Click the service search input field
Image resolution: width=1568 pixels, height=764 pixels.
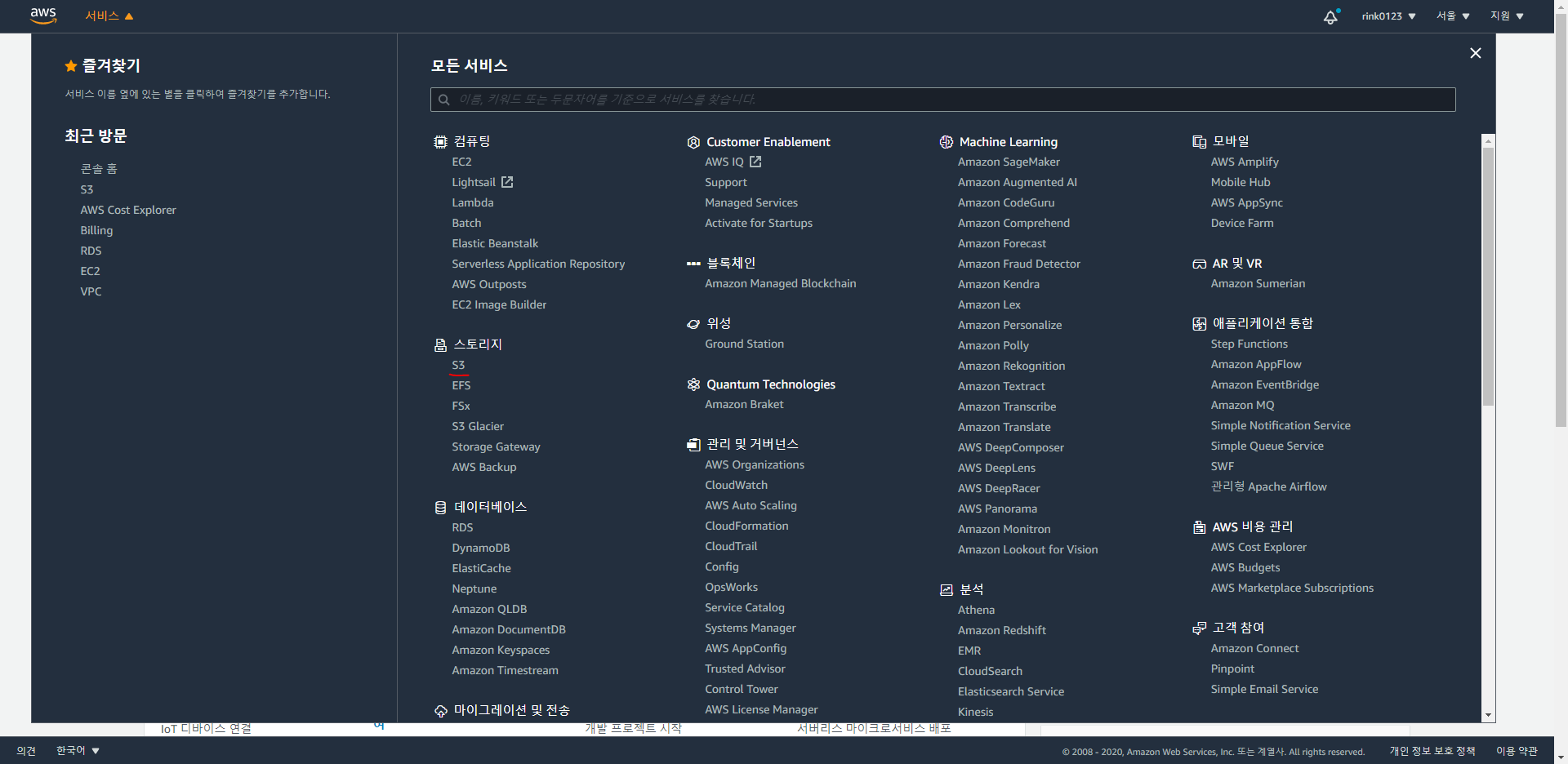coord(942,100)
